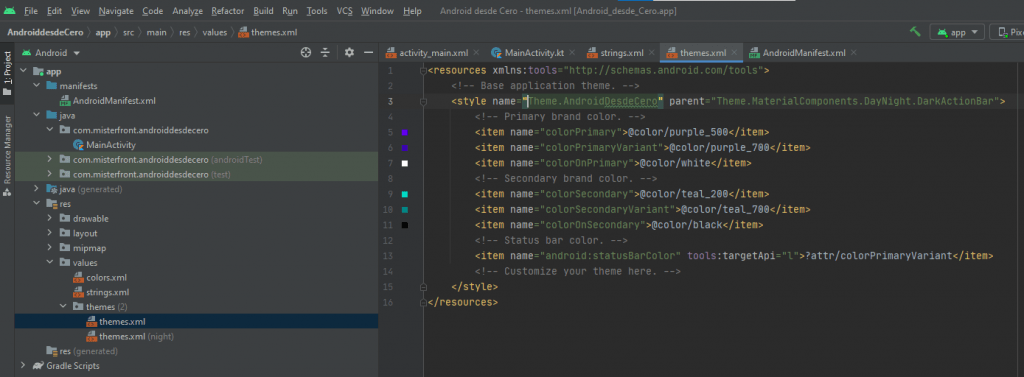Viewport: 1024px width, 377px height.
Task: Click the values breadcrumb segment
Action: pyautogui.click(x=214, y=32)
